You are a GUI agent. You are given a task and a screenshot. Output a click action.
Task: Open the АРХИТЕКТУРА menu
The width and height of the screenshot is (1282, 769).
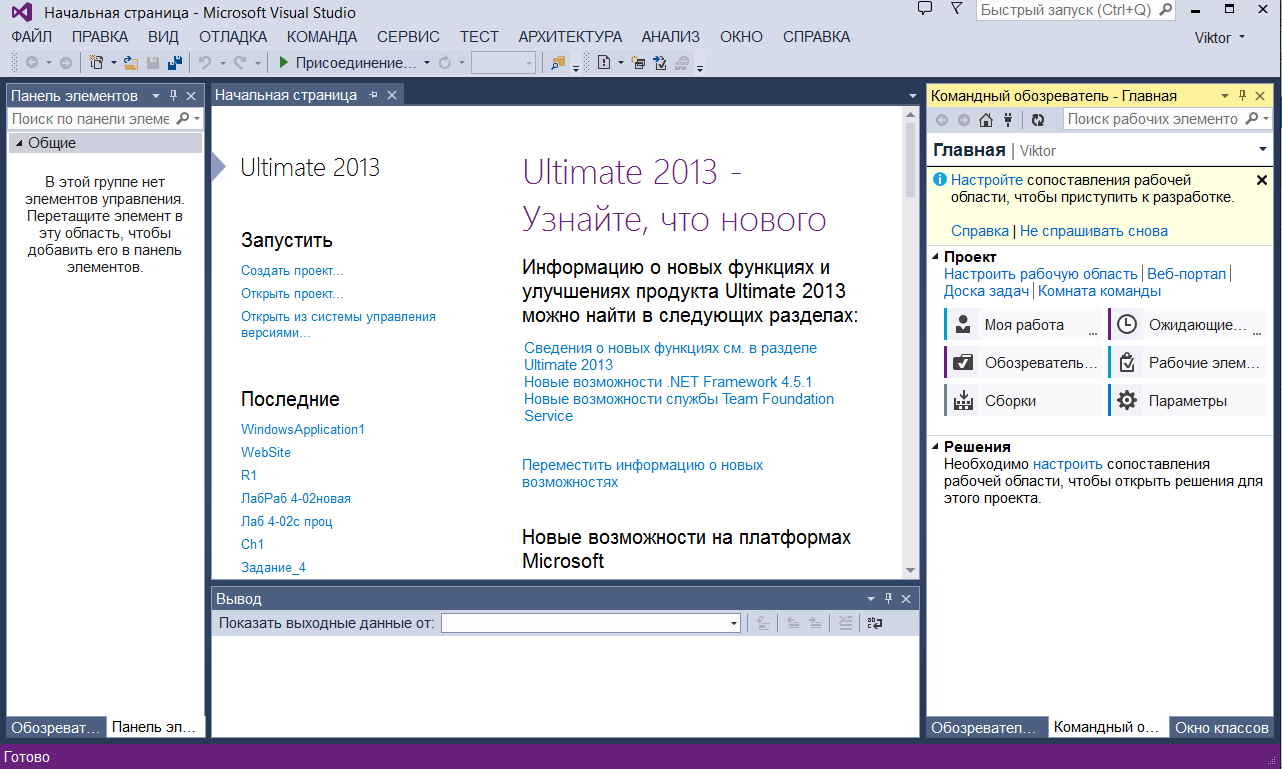(570, 37)
